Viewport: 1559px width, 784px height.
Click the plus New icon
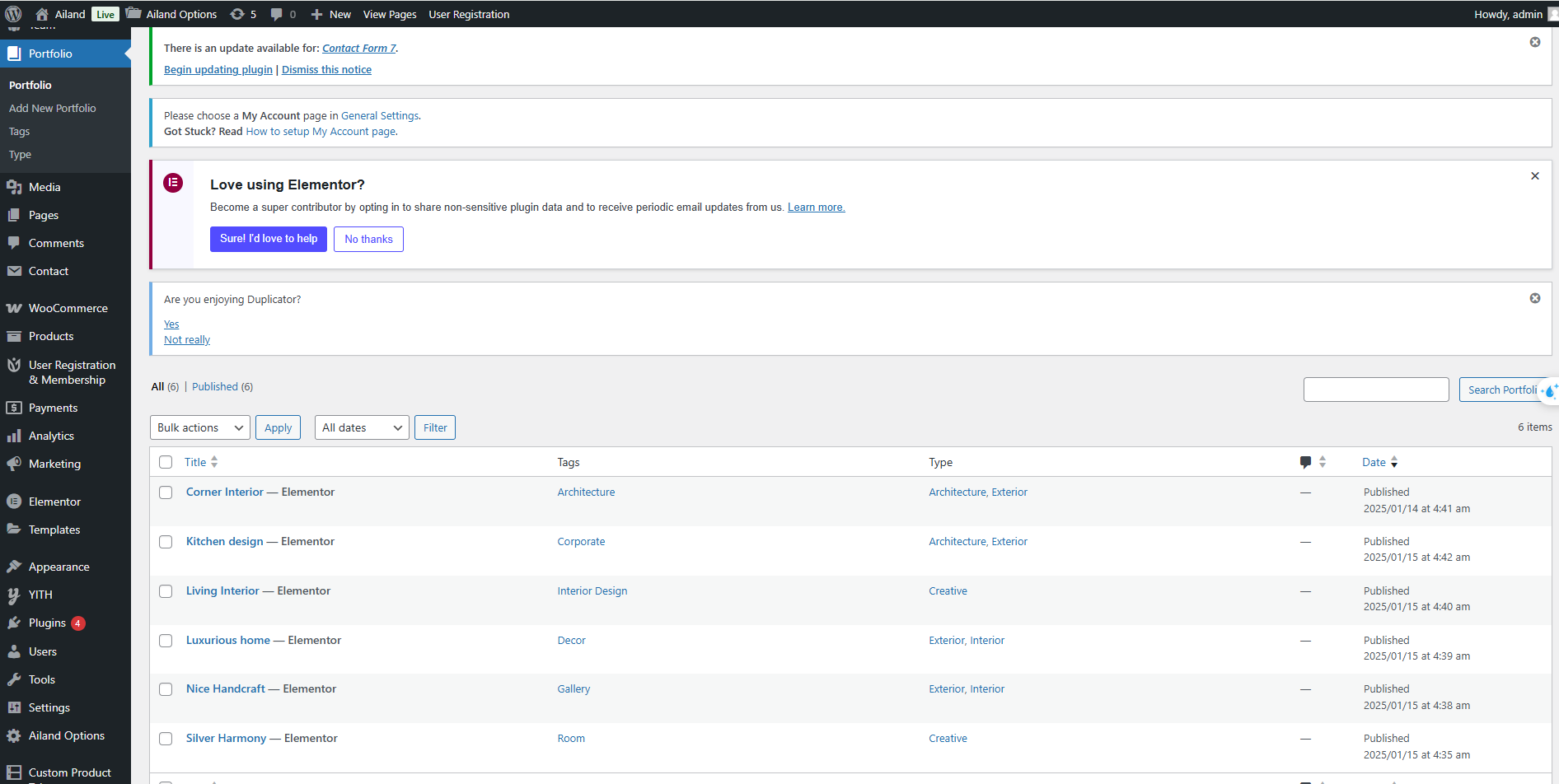tap(316, 14)
